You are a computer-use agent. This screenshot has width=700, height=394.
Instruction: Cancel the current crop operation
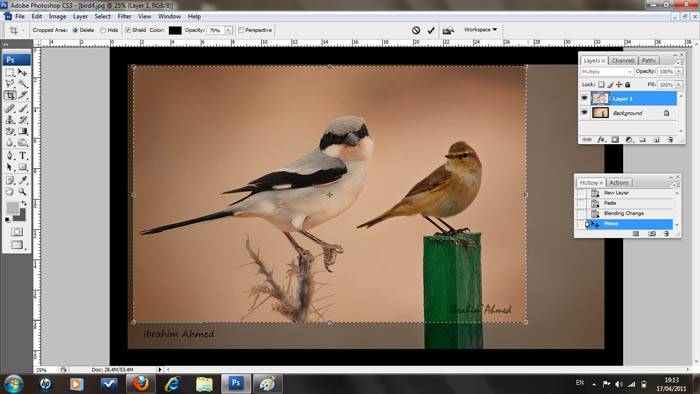(416, 30)
